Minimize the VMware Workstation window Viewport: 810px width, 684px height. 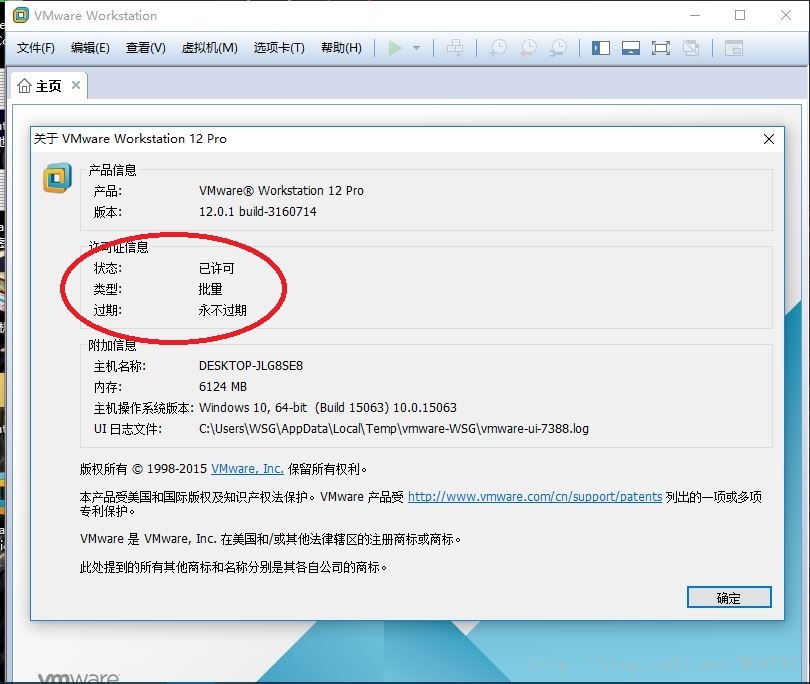695,15
